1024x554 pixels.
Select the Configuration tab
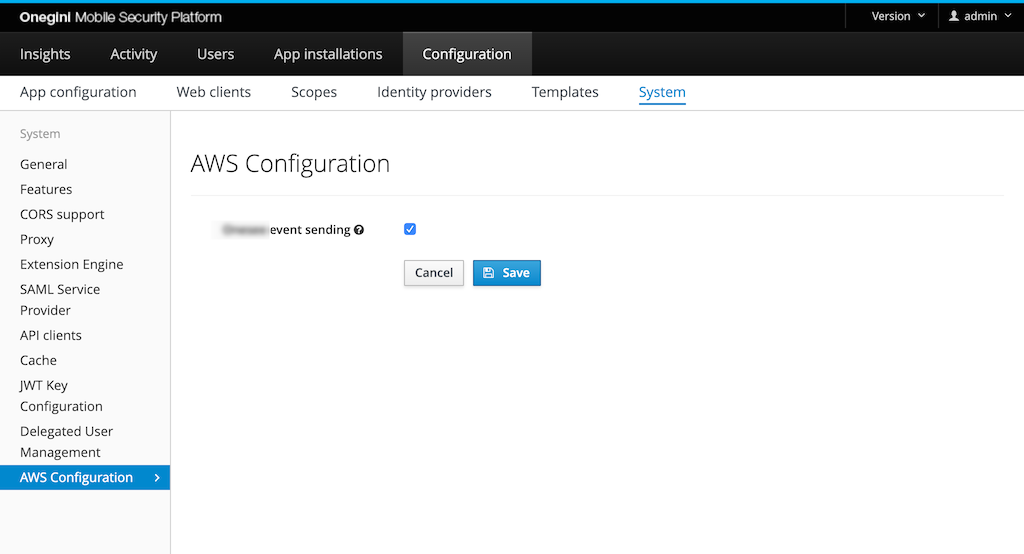[467, 54]
